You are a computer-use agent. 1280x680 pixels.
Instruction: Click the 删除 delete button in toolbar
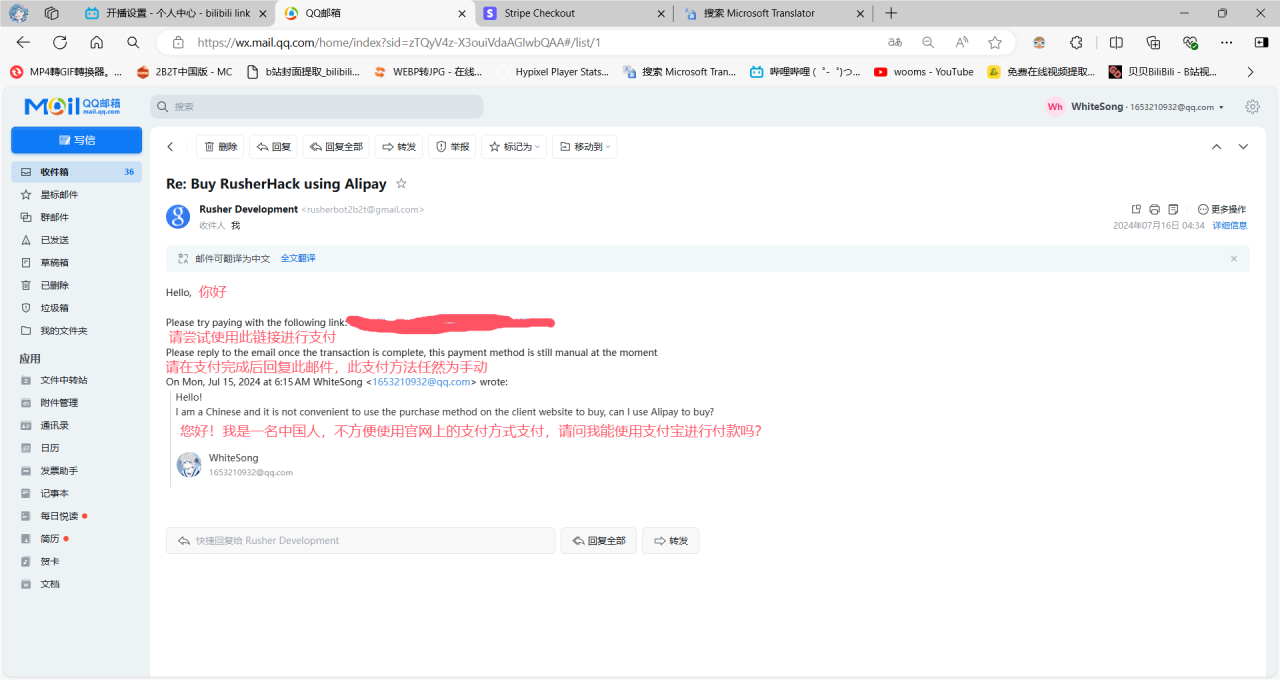point(220,147)
